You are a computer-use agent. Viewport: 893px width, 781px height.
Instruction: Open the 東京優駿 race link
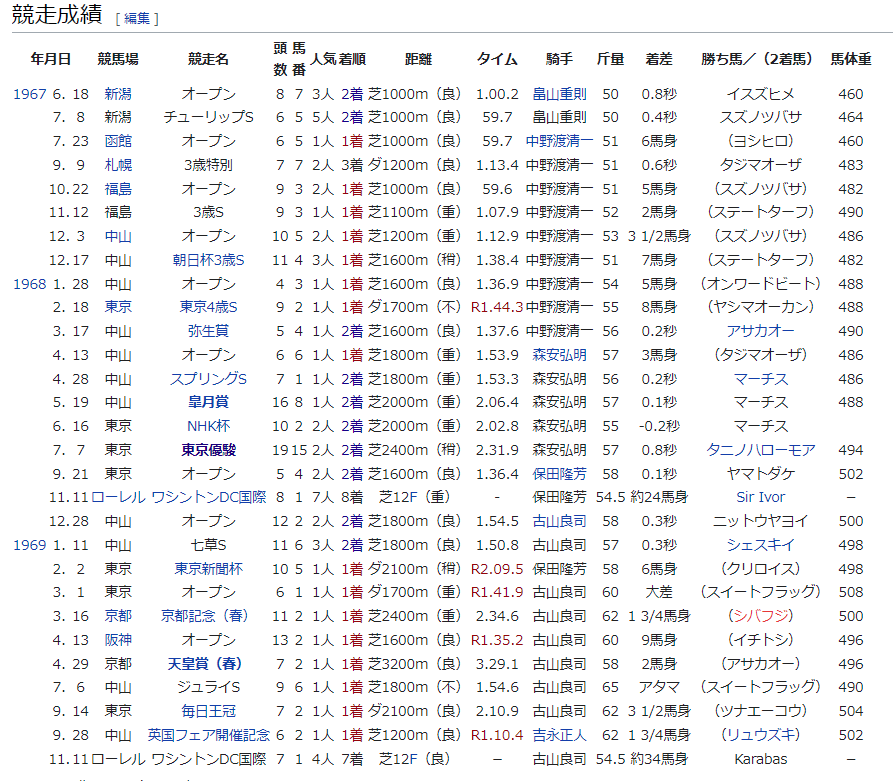pos(209,450)
